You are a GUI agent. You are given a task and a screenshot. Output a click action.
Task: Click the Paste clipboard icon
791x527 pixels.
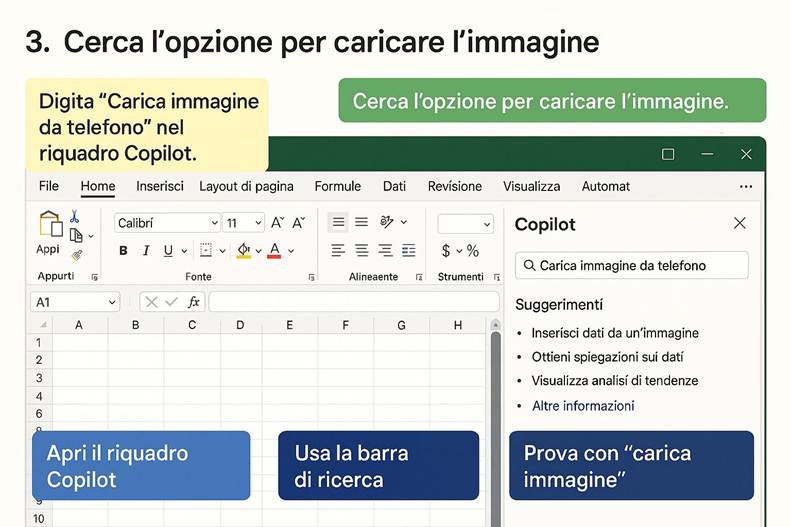(50, 224)
